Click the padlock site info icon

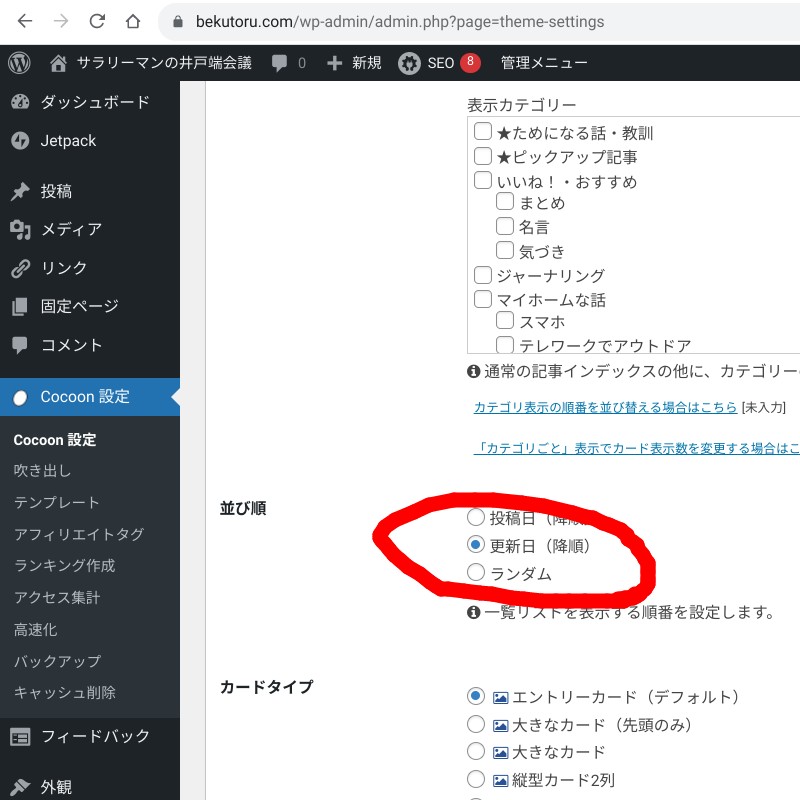(178, 21)
